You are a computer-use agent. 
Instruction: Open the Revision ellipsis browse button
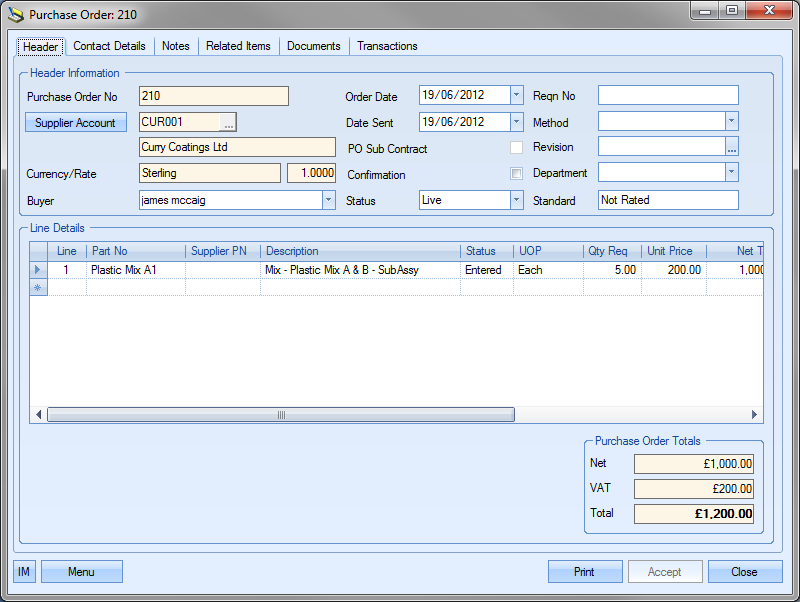pyautogui.click(x=732, y=147)
